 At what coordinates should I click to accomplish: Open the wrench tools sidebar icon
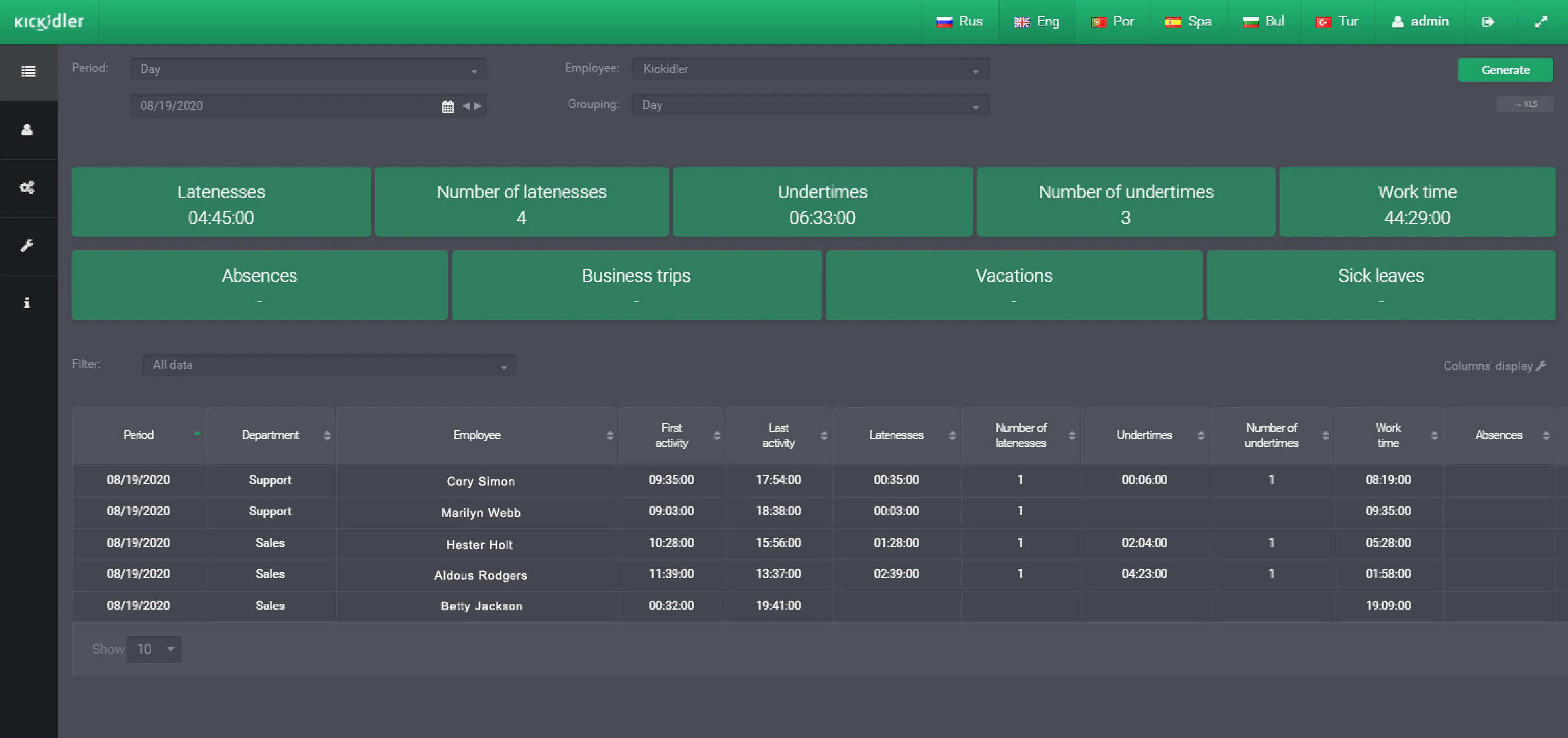click(x=27, y=245)
